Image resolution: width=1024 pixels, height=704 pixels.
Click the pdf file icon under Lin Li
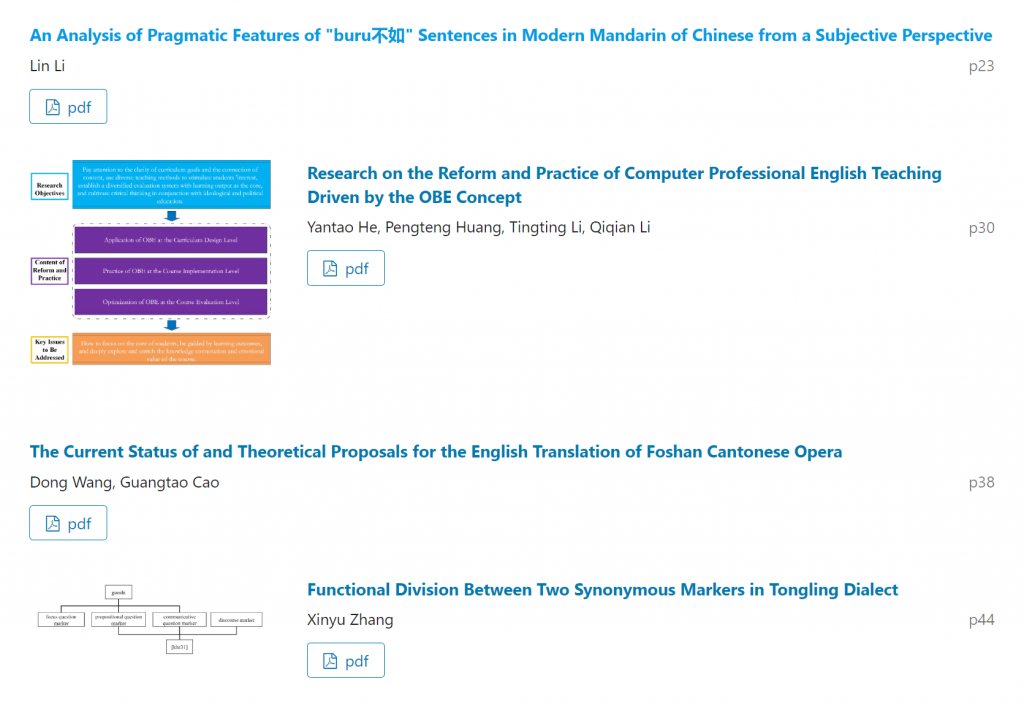tap(53, 107)
